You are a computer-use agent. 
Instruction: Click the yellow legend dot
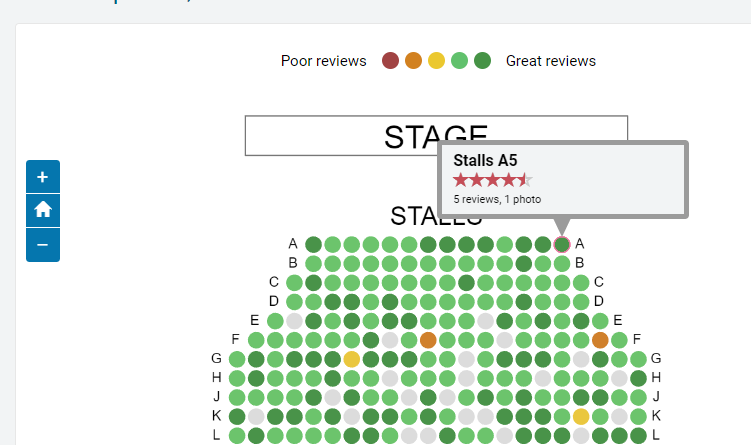tap(436, 61)
